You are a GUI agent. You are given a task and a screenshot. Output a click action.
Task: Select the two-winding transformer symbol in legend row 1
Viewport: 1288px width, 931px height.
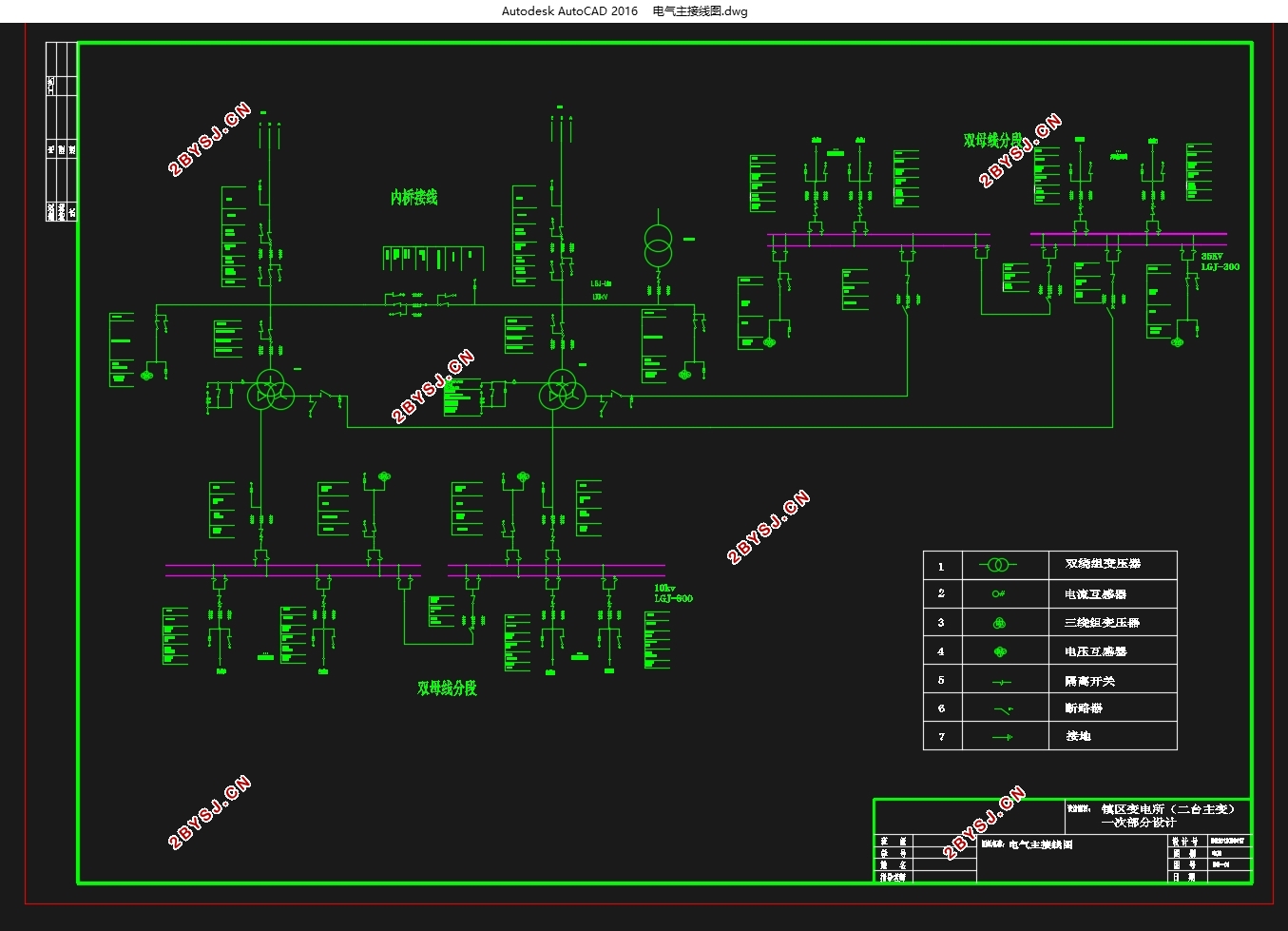[997, 565]
